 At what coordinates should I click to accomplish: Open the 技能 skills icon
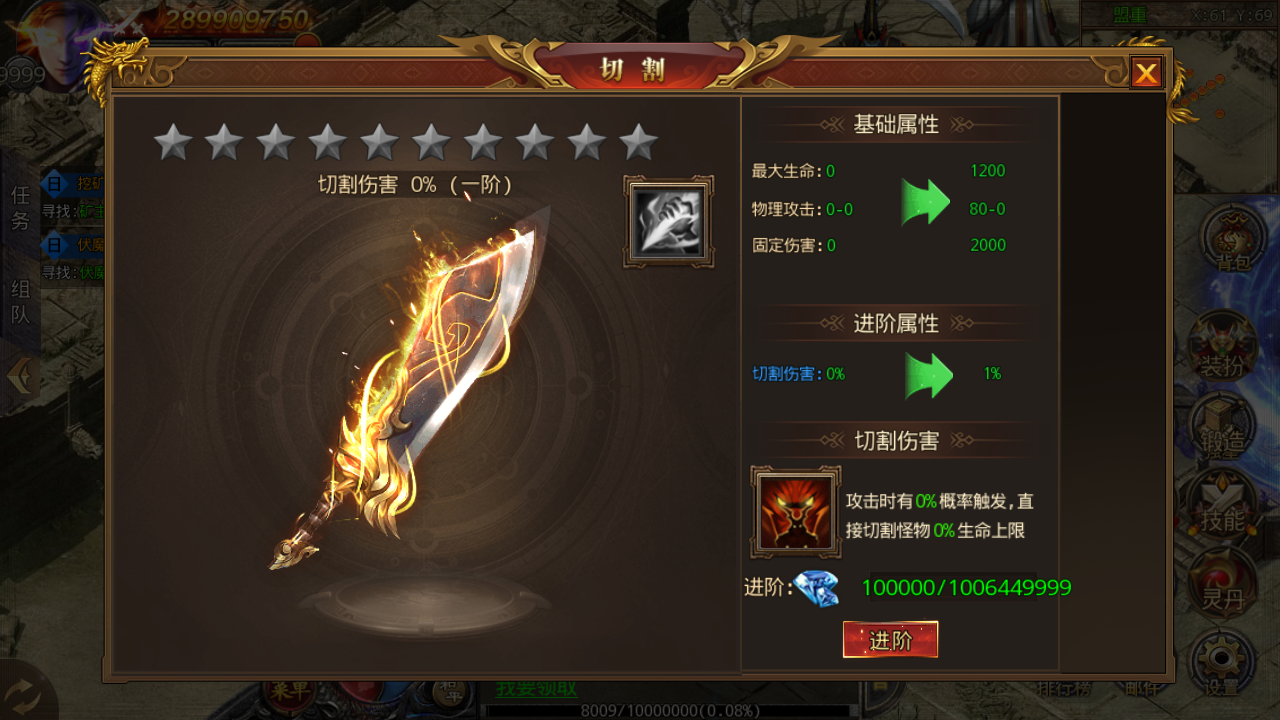pyautogui.click(x=1222, y=506)
